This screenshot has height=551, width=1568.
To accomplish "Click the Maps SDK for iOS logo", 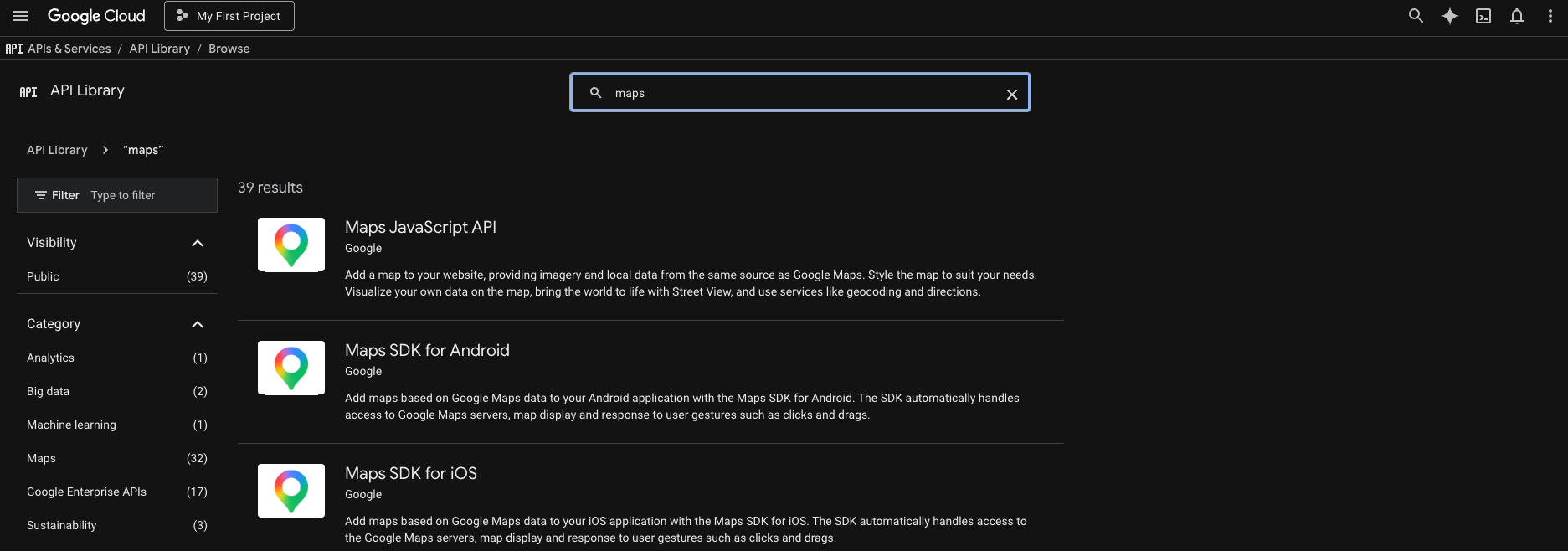I will (x=291, y=491).
